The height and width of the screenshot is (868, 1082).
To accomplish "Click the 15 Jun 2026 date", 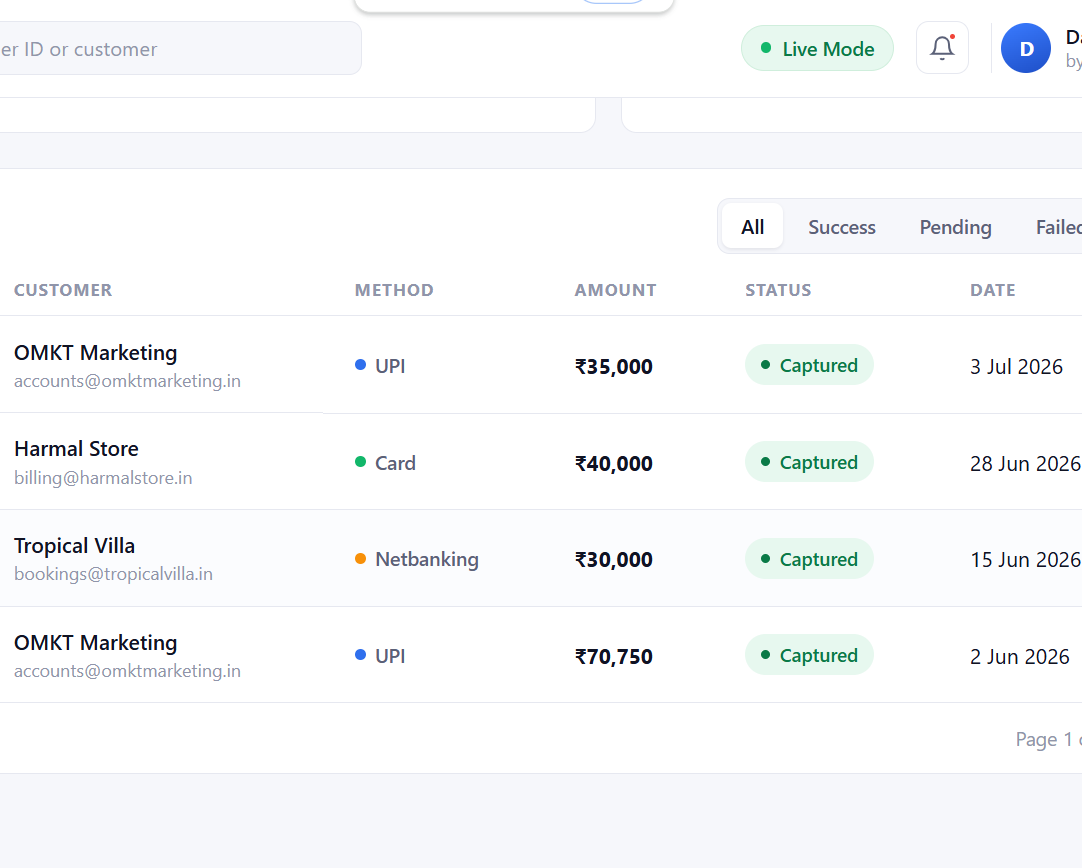I will coord(1025,560).
